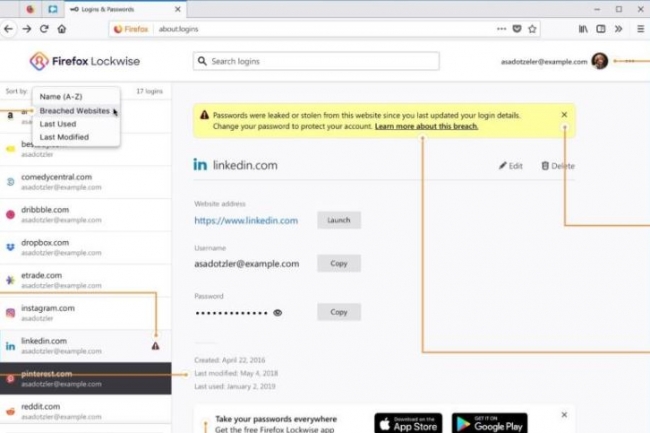Select the linkedin.com login entry

[85, 346]
